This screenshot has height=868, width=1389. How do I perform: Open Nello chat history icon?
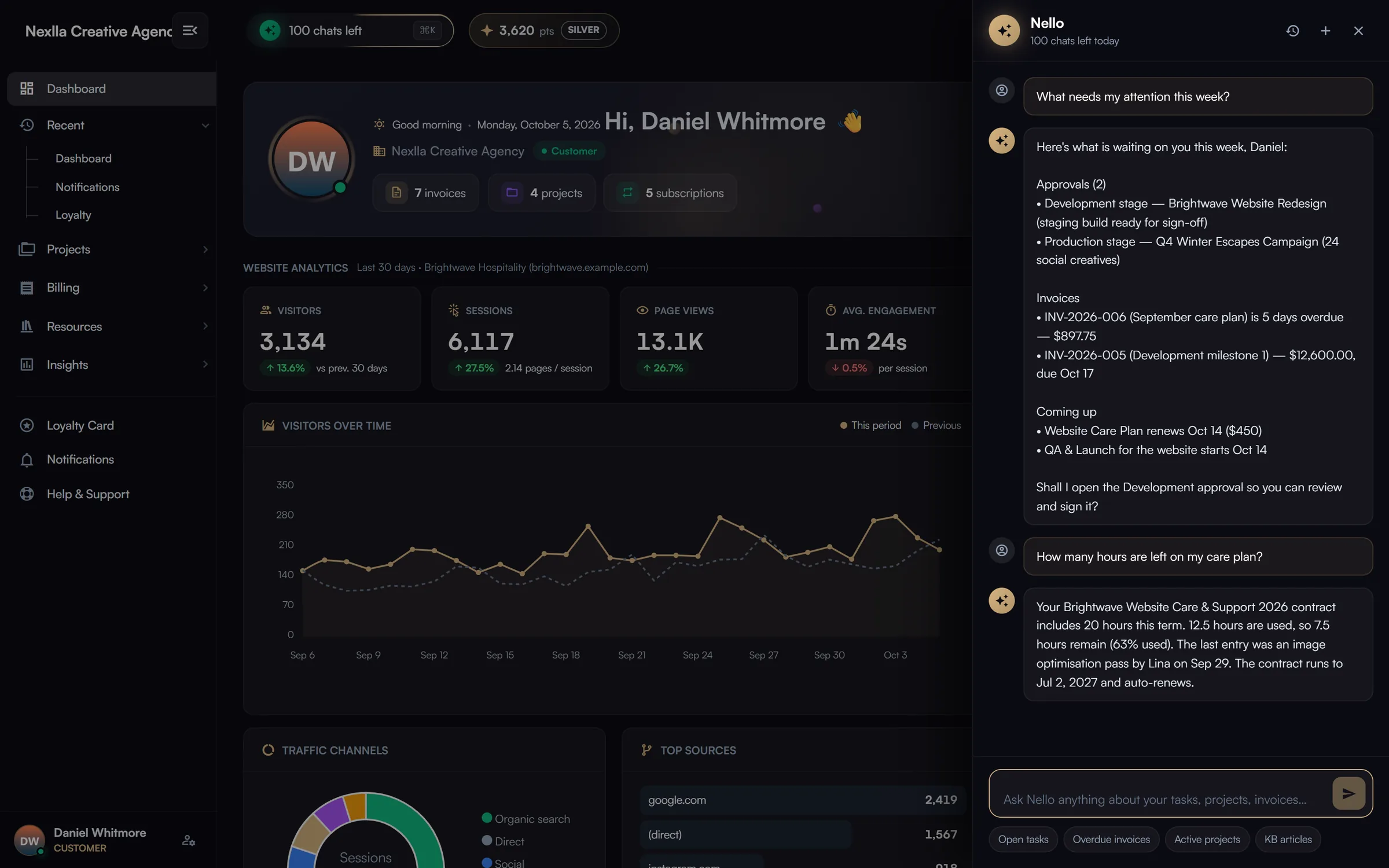[x=1292, y=31]
